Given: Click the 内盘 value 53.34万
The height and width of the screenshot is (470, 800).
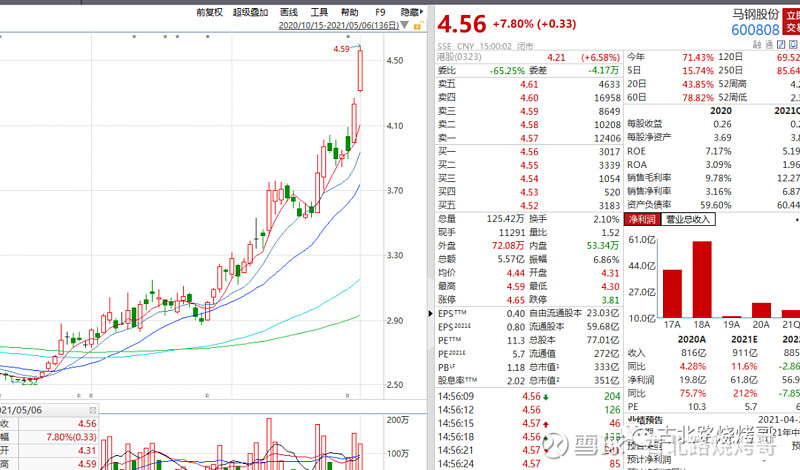Looking at the screenshot, I should [603, 246].
